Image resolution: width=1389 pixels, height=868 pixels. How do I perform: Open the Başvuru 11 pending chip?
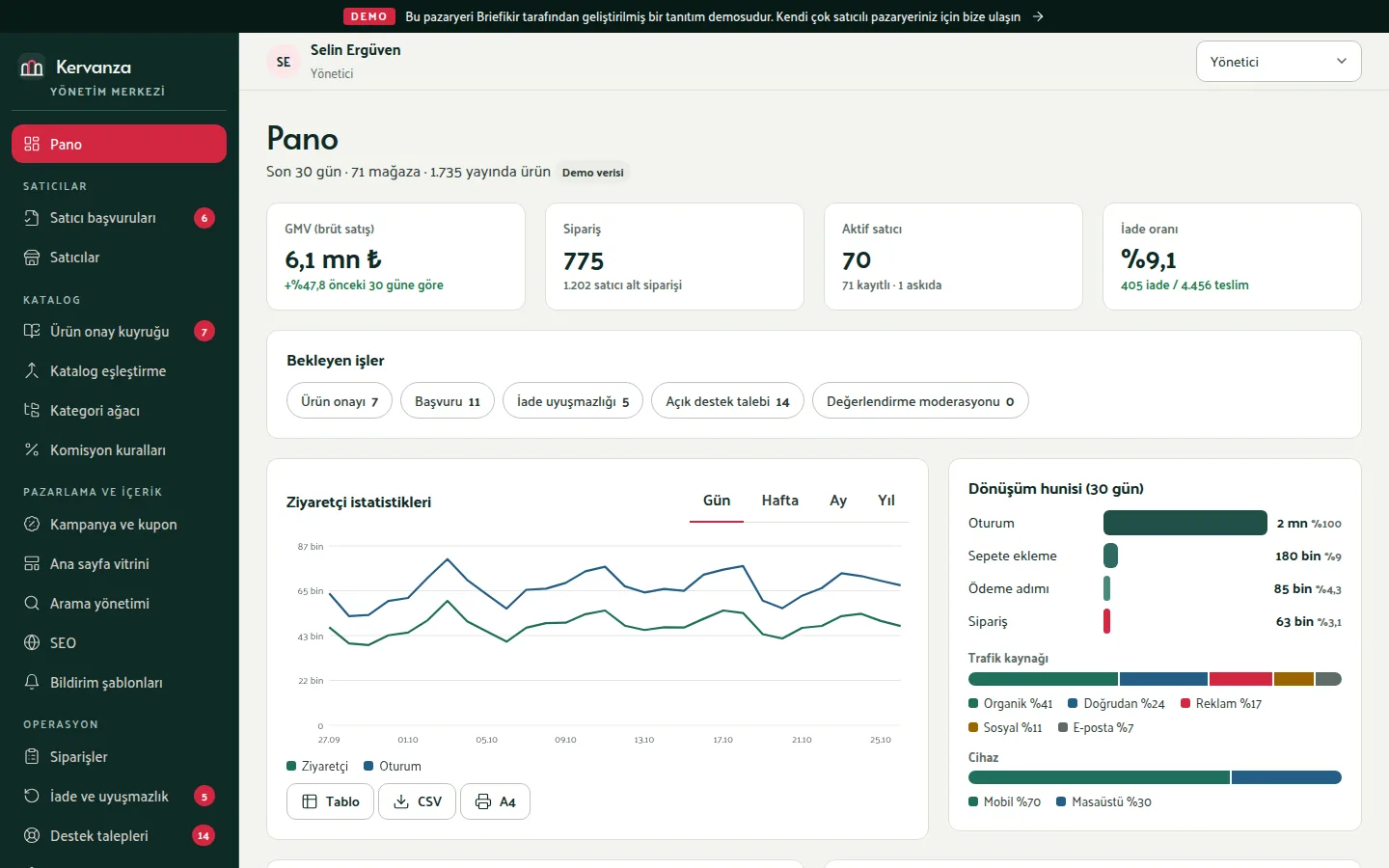(448, 401)
